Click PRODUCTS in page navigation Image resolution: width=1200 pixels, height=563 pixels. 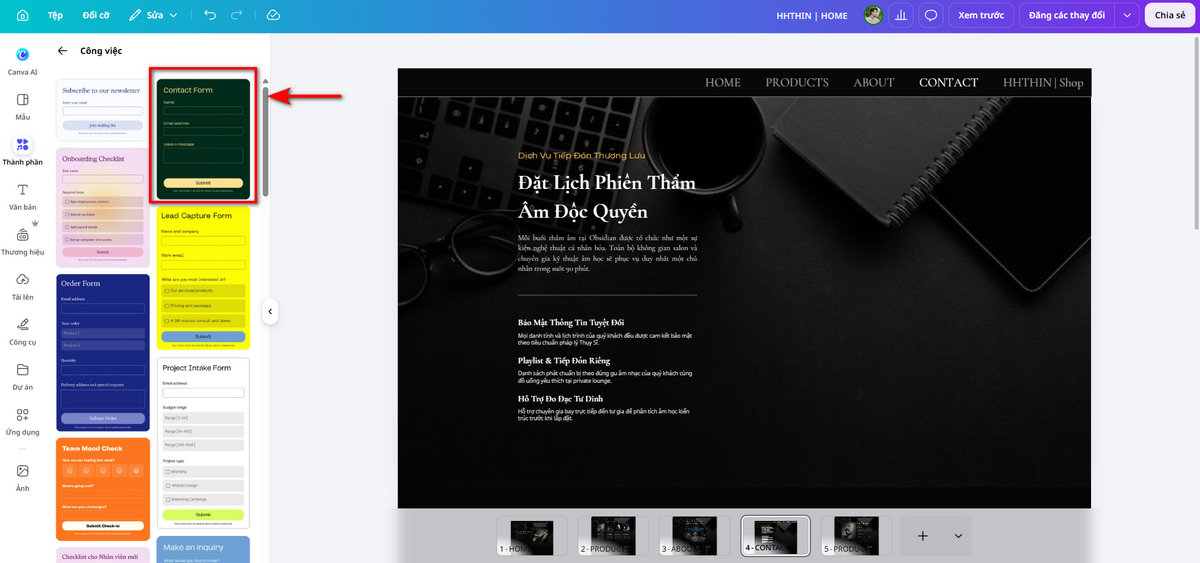click(x=797, y=82)
